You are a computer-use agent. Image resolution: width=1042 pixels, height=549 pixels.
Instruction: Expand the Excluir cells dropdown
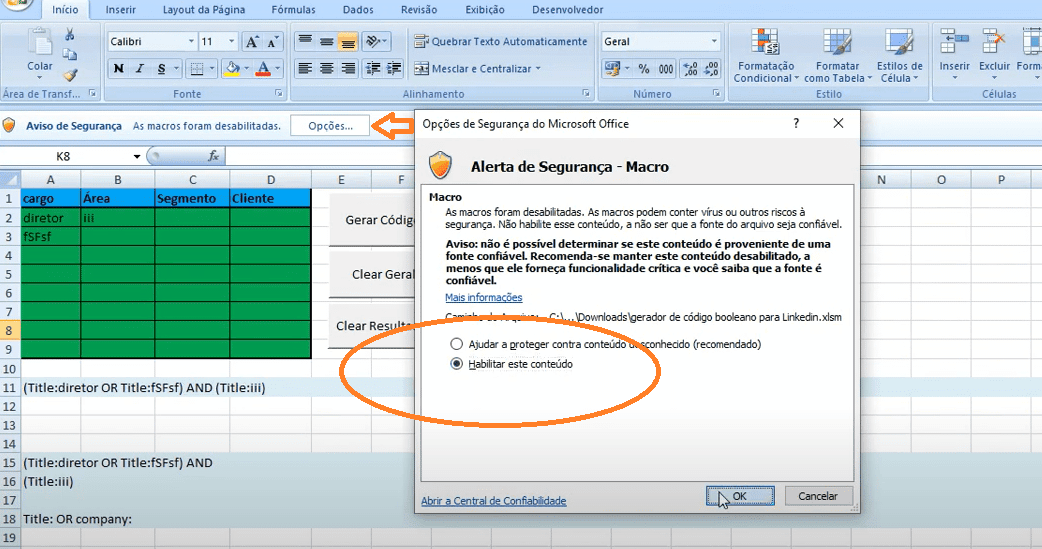tap(994, 78)
